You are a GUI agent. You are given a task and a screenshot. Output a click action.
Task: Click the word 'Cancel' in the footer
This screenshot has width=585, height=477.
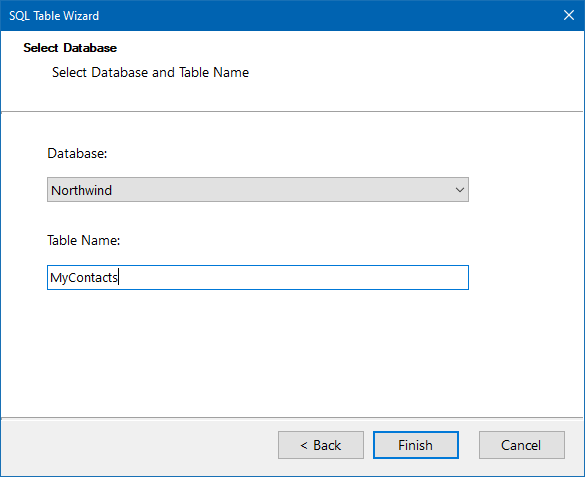(521, 445)
